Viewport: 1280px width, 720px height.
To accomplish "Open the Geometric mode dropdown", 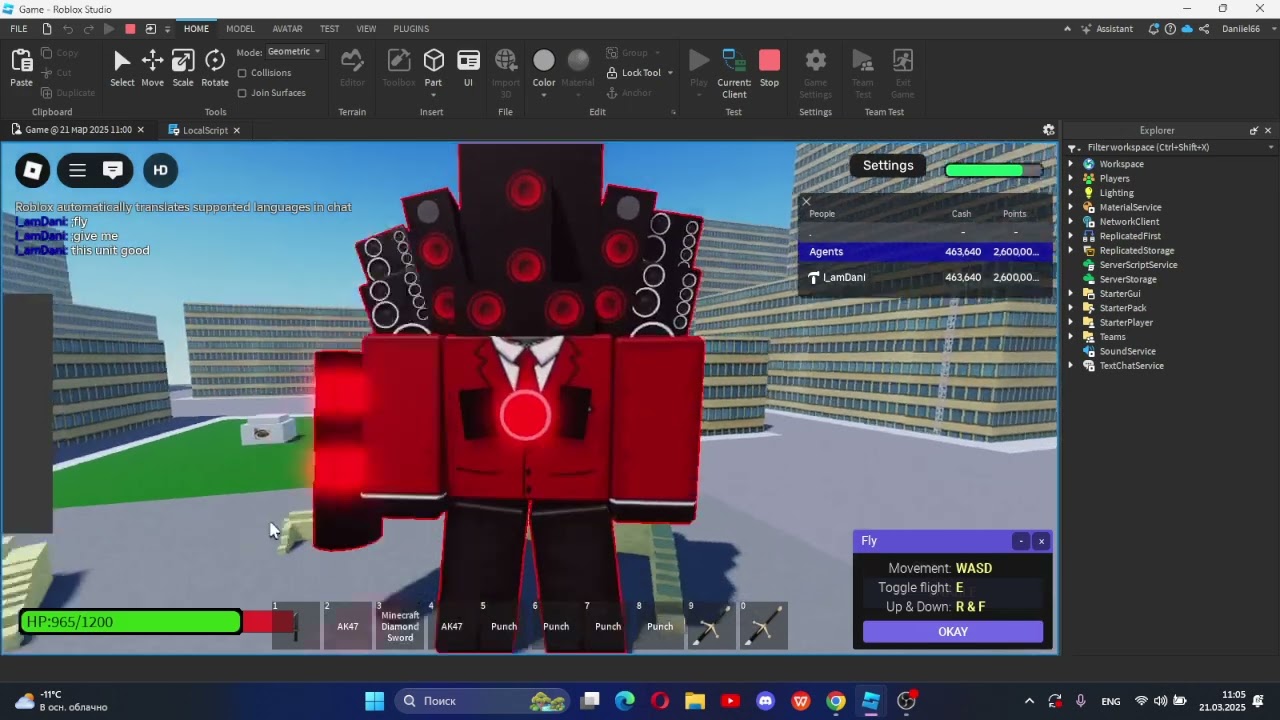I will (x=294, y=52).
